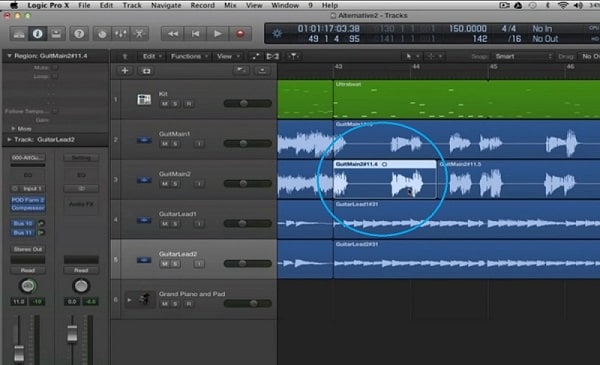Toggle global tracks button
Screen dimensions: 600x365
(x=241, y=70)
